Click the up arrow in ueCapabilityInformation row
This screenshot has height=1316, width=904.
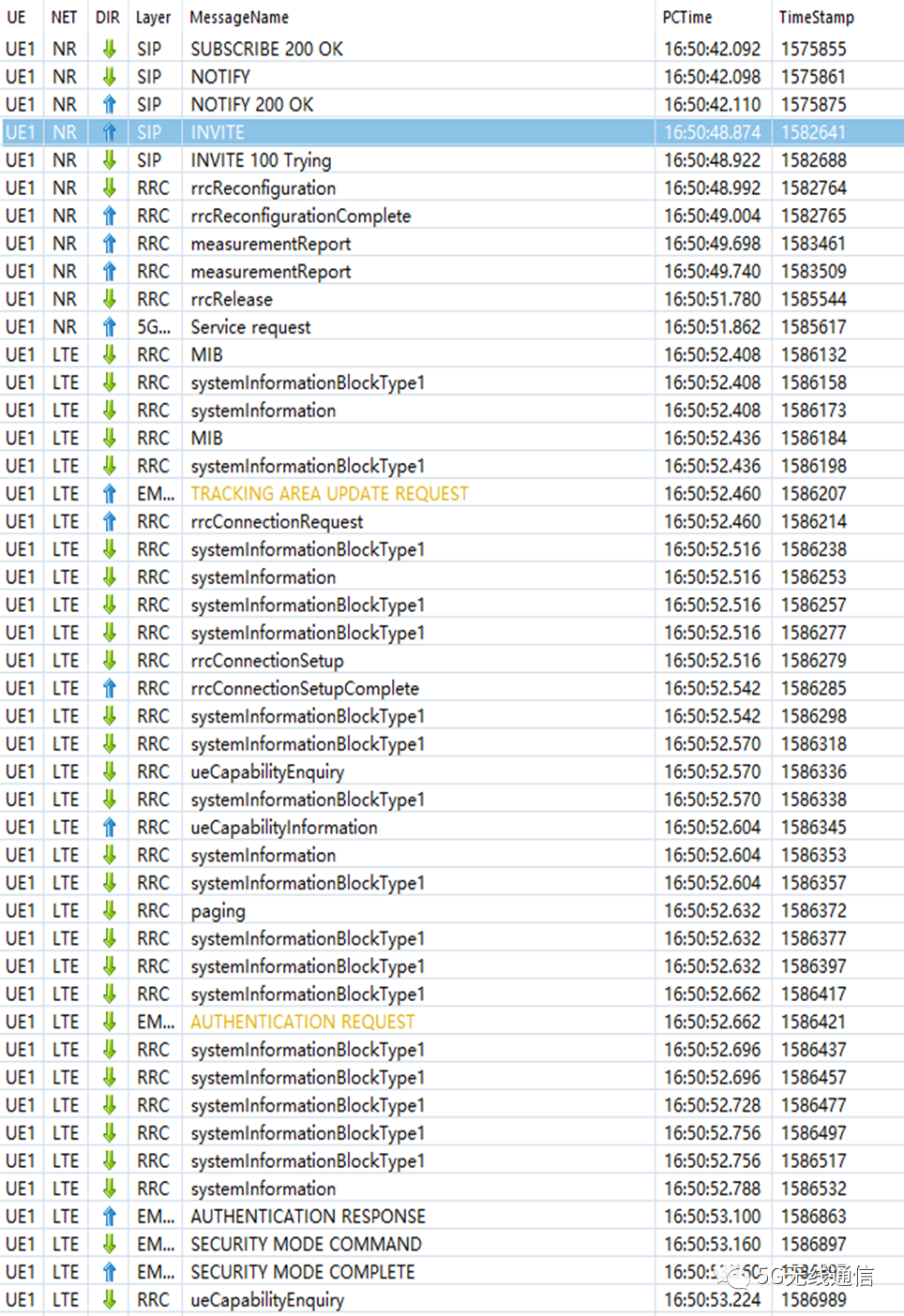tap(110, 828)
